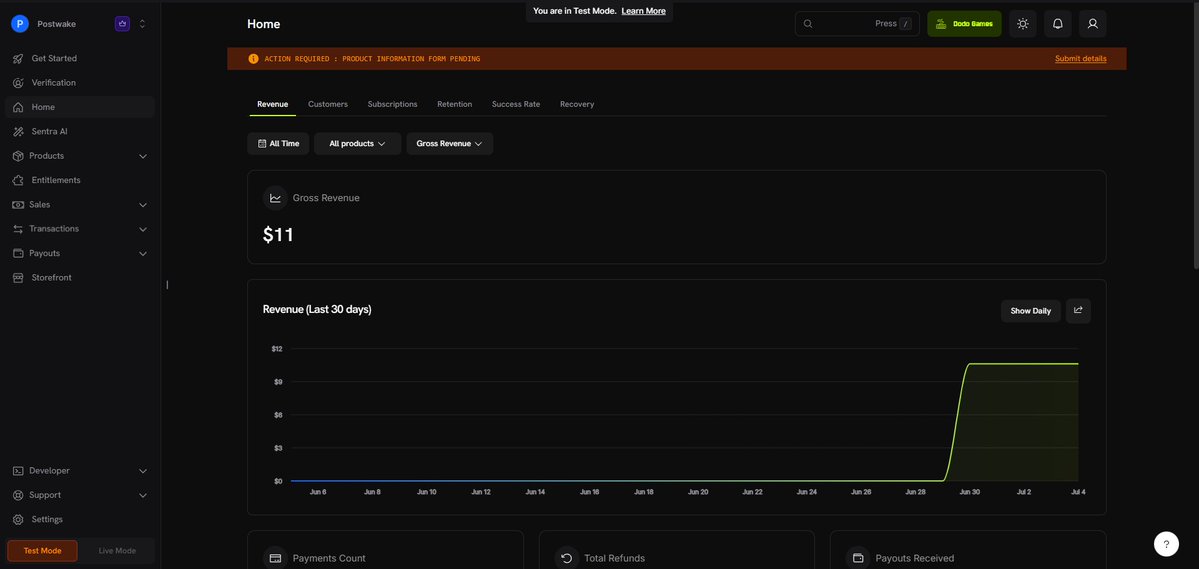Select the Transactions arrows icon
This screenshot has width=1199, height=569.
point(18,229)
